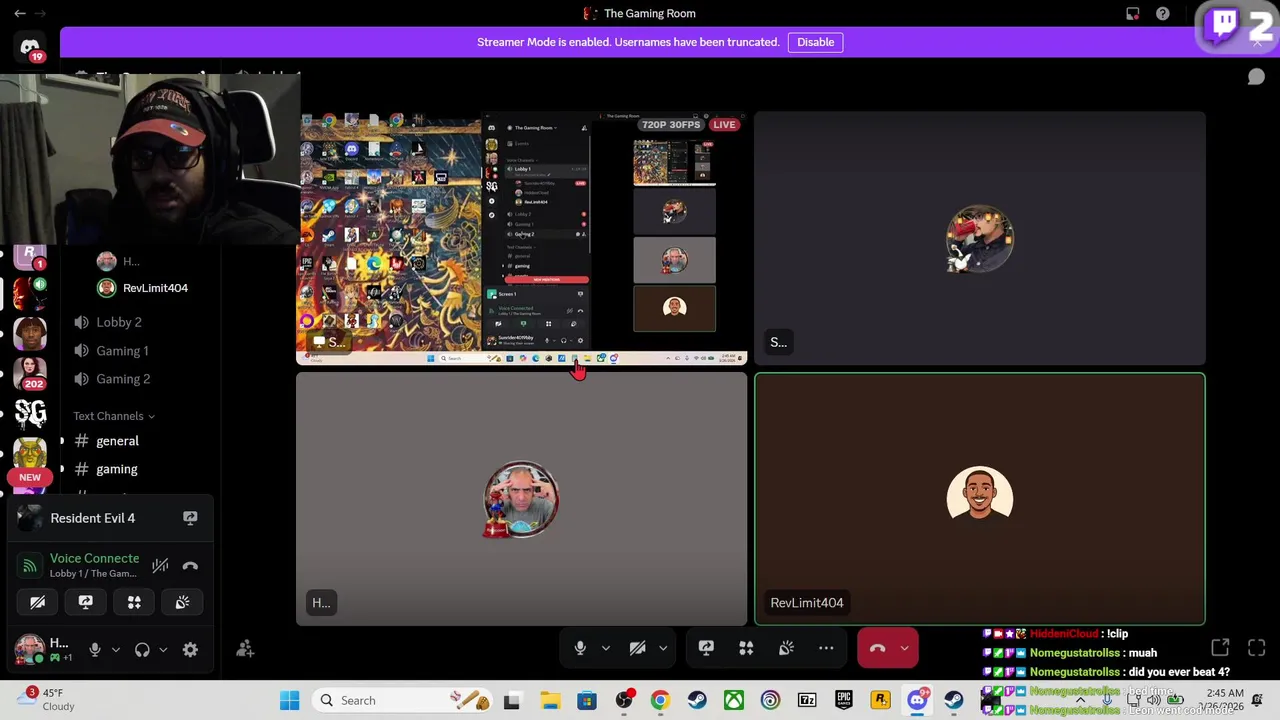Show the voice channel chat bubble
This screenshot has height=720, width=1280.
click(1256, 77)
